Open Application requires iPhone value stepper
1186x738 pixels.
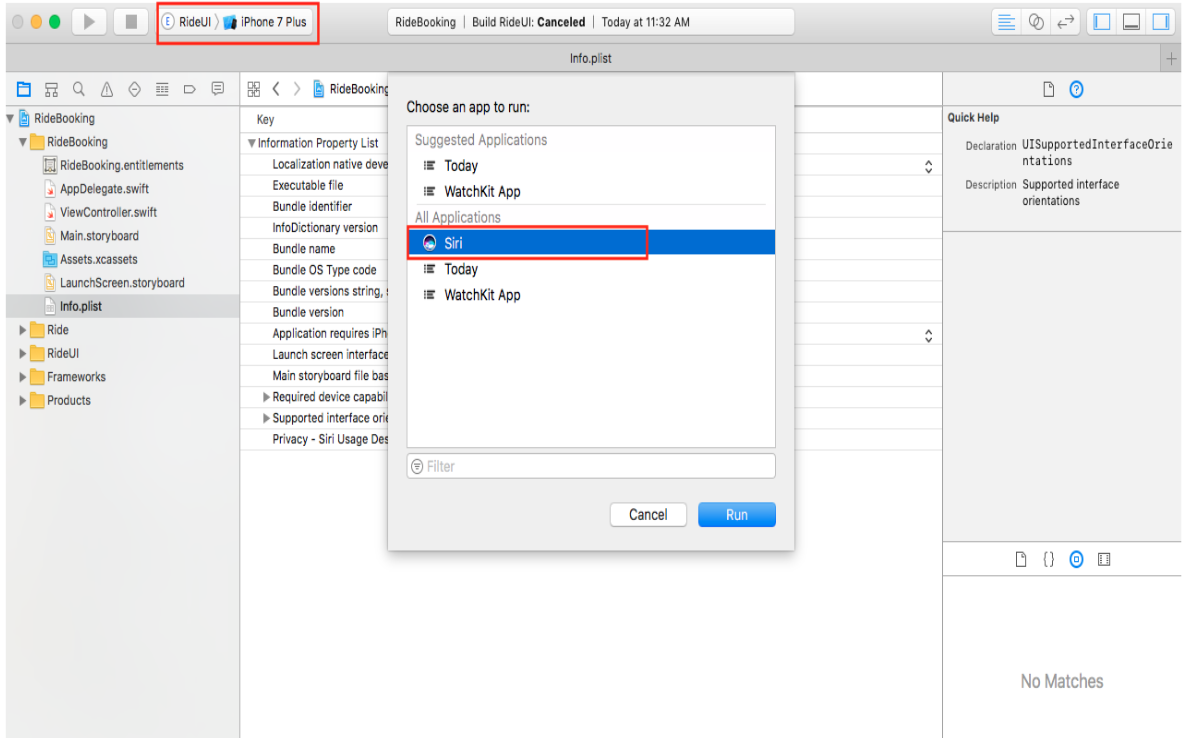(x=928, y=336)
